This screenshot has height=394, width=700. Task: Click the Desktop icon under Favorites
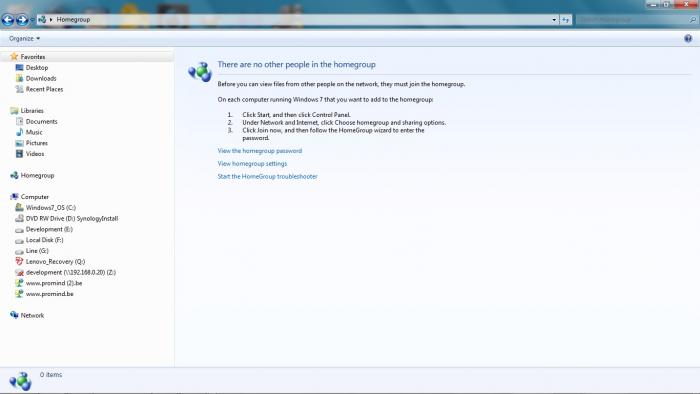[19, 67]
